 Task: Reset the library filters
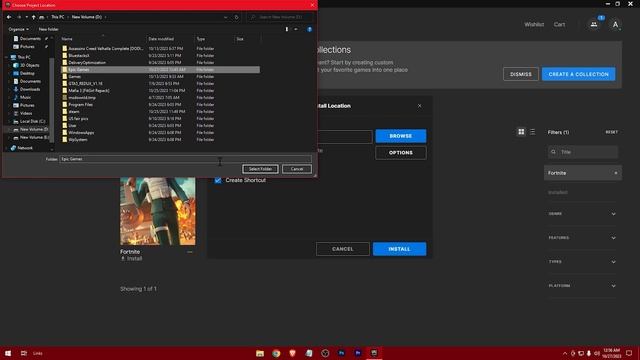[x=611, y=132]
